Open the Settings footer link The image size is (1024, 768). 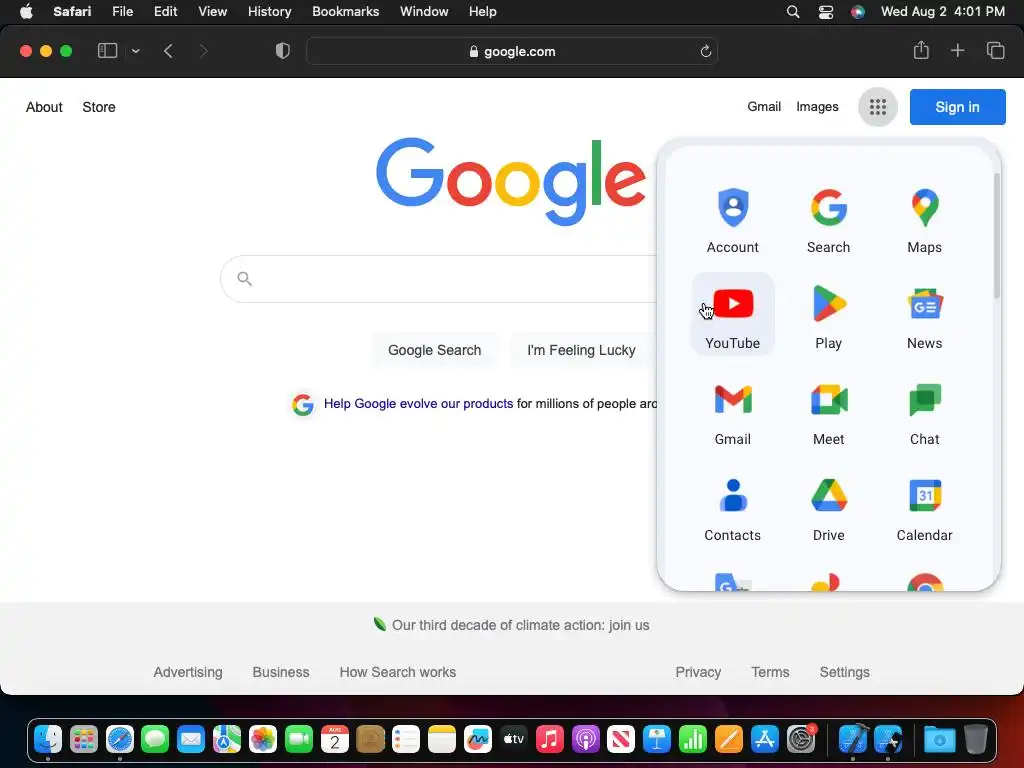click(x=844, y=672)
